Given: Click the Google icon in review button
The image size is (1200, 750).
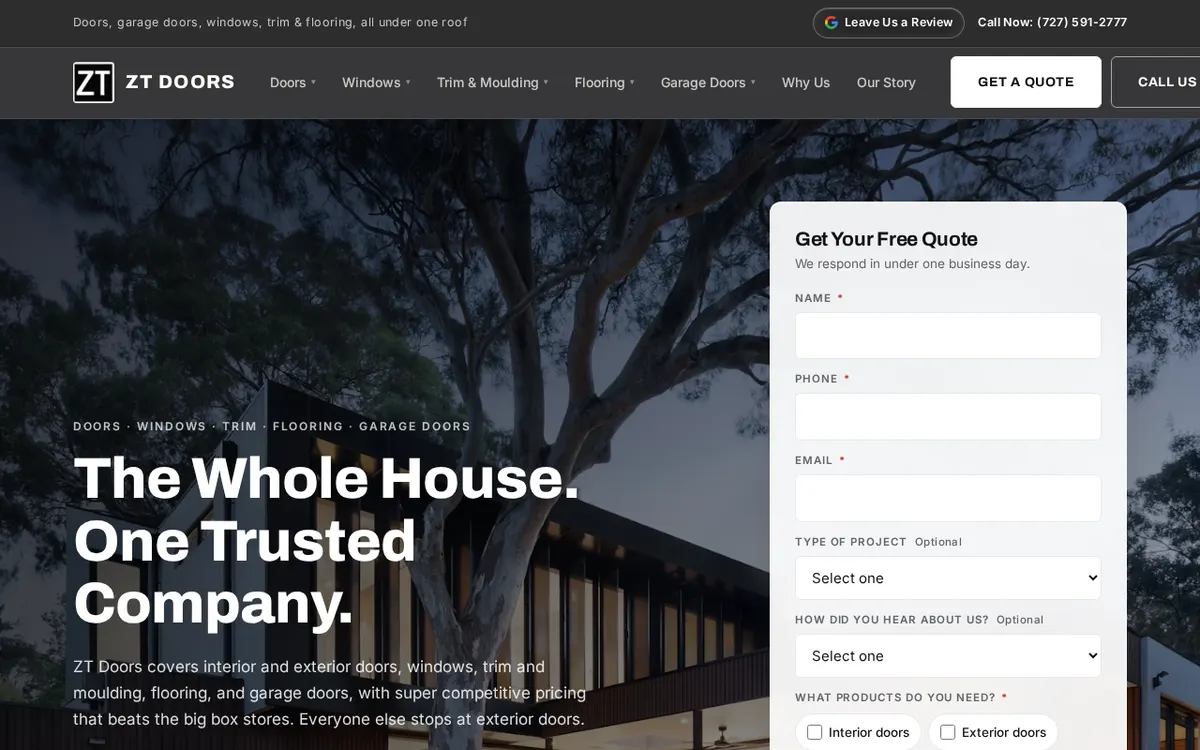Looking at the screenshot, I should (831, 22).
